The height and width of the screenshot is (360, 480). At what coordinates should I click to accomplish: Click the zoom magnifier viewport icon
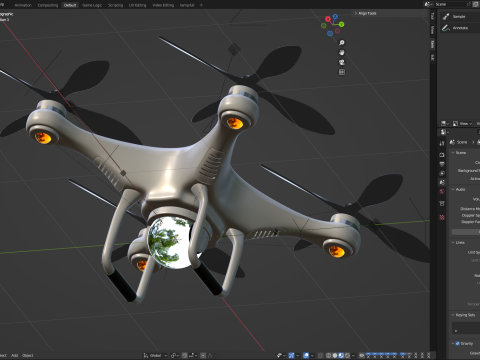(342, 43)
